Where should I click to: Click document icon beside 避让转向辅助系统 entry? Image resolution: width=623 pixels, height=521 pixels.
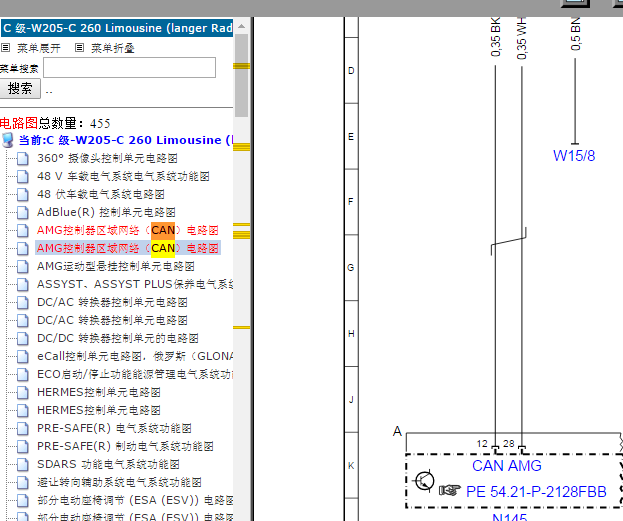23,482
